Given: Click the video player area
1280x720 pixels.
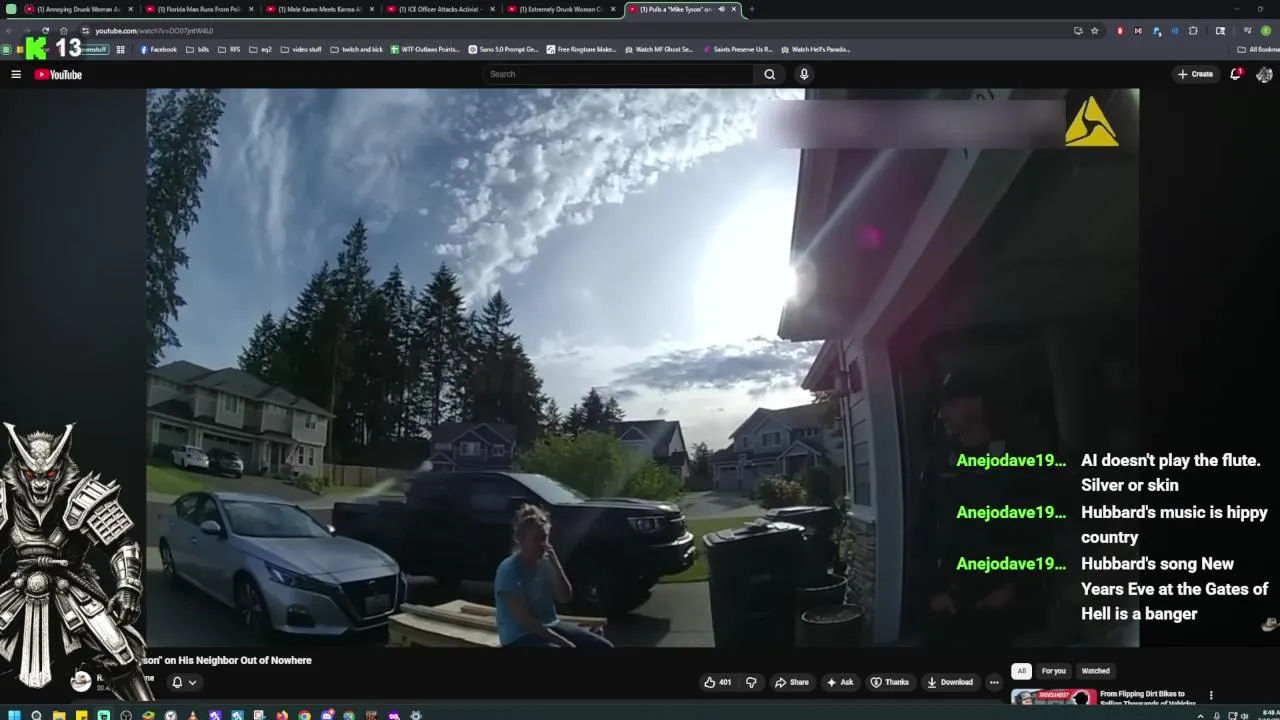Looking at the screenshot, I should (642, 368).
